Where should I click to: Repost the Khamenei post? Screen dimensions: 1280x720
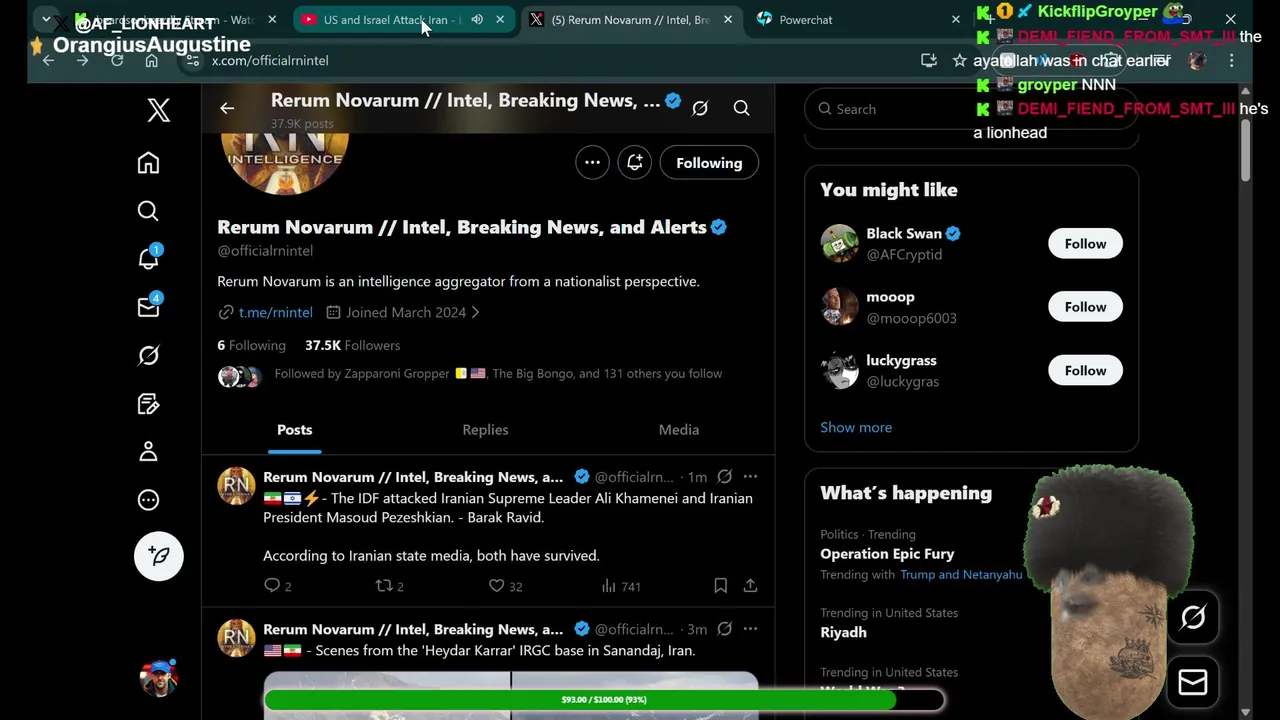383,586
